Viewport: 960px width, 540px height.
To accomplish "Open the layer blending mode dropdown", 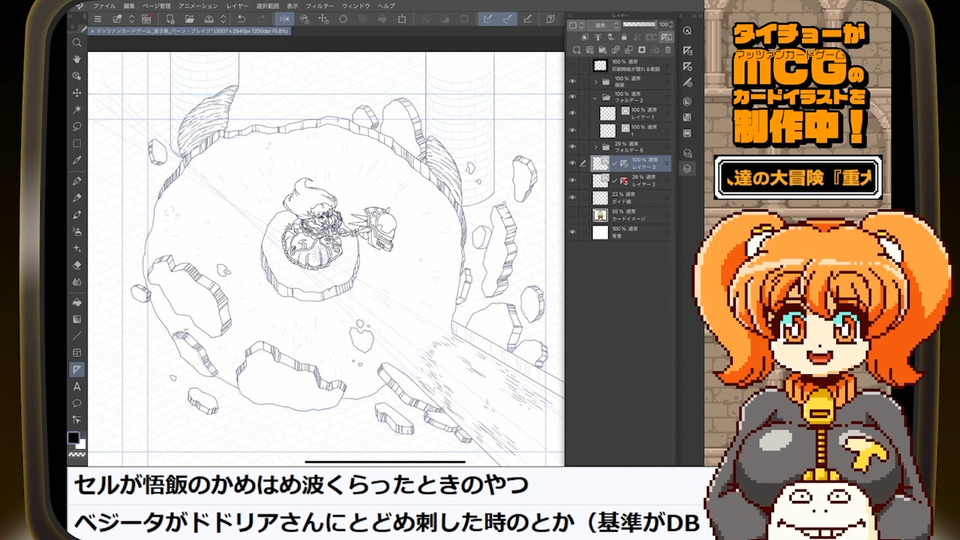I will click(602, 24).
